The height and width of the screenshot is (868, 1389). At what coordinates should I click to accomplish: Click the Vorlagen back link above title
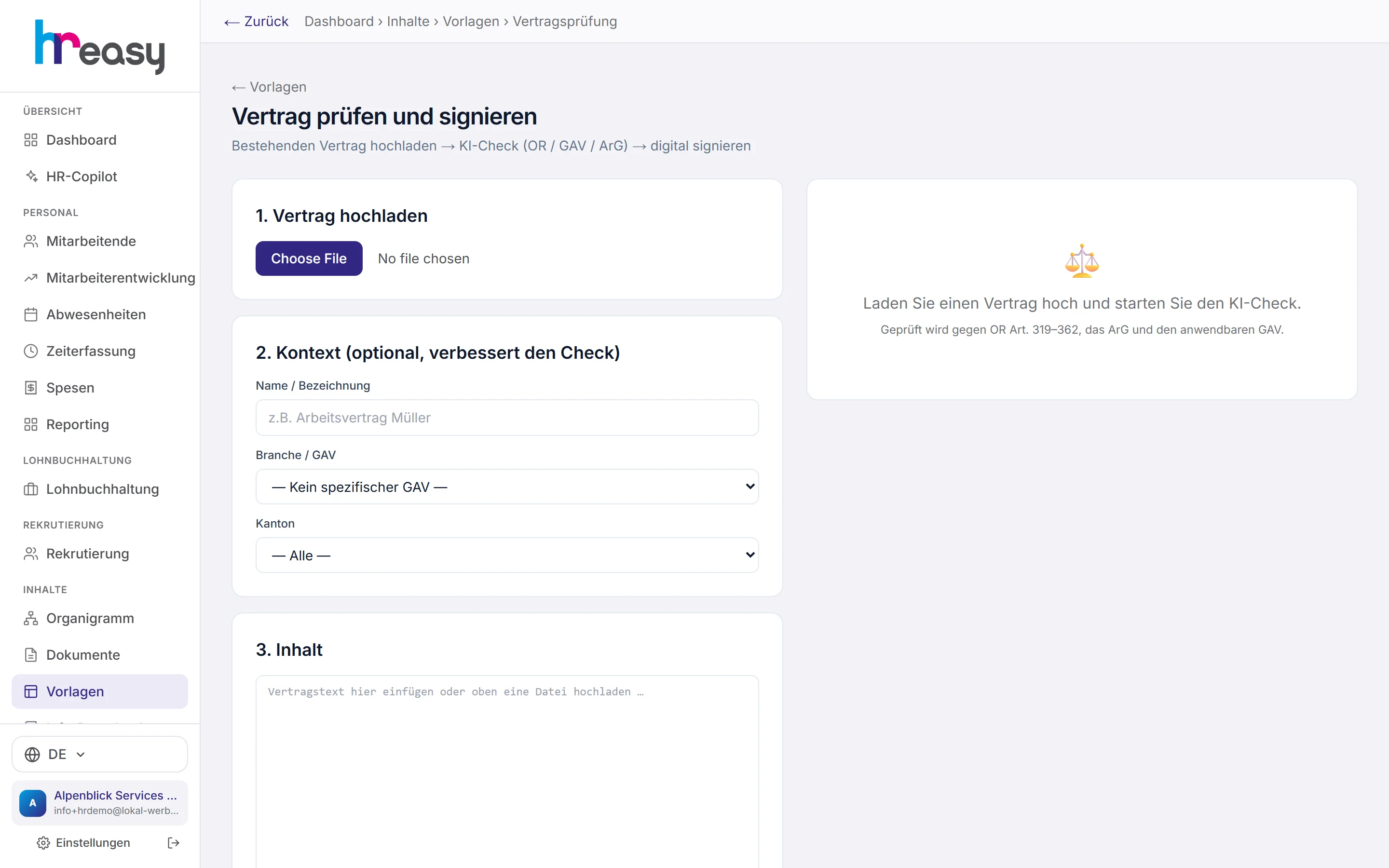point(269,87)
